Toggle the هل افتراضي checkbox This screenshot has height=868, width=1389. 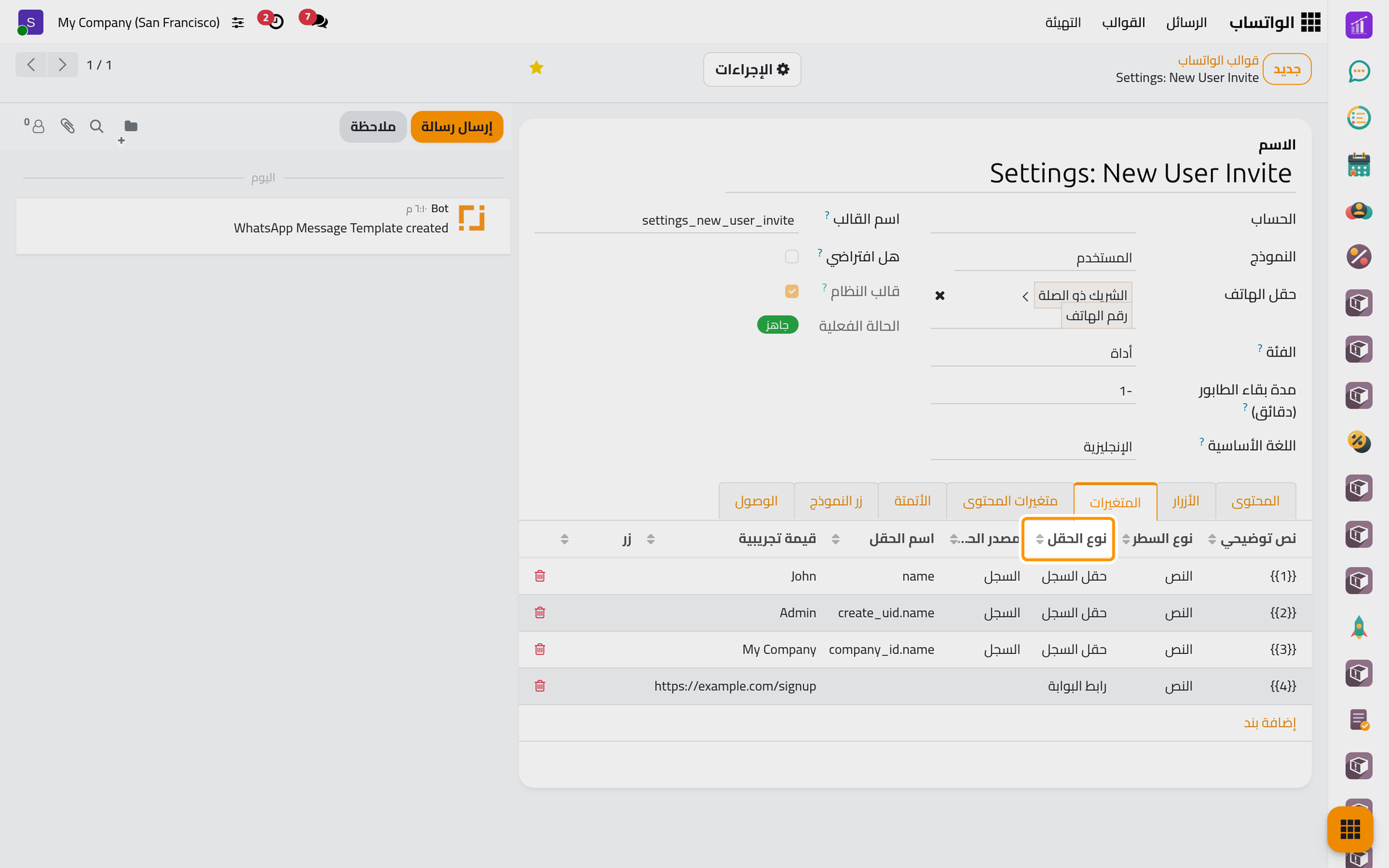tap(791, 257)
